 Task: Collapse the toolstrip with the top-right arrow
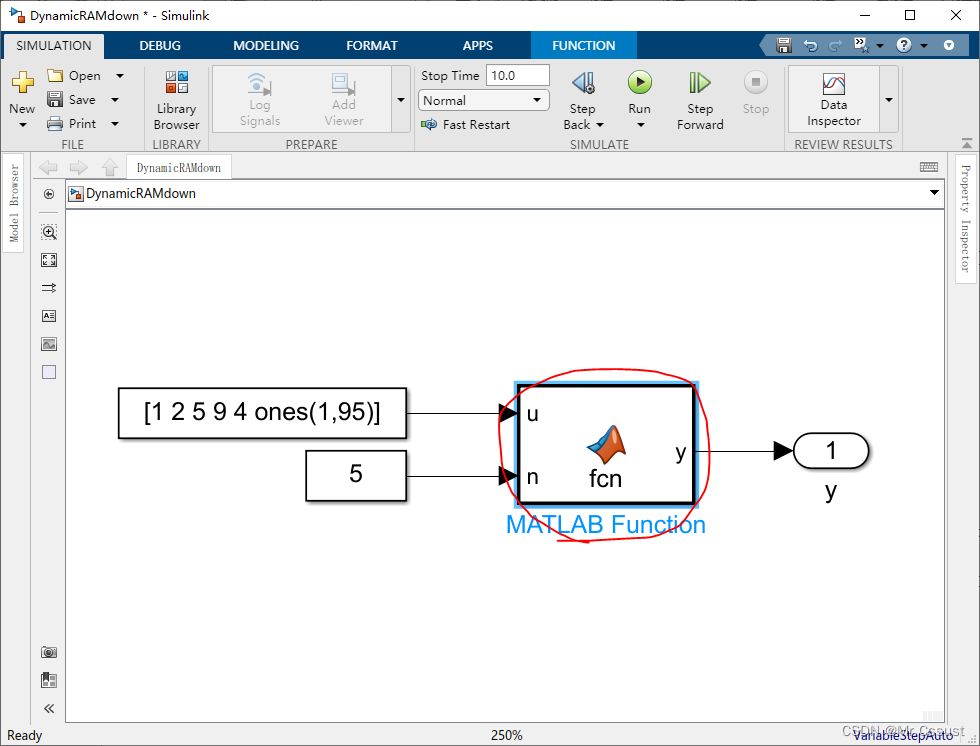click(x=949, y=45)
